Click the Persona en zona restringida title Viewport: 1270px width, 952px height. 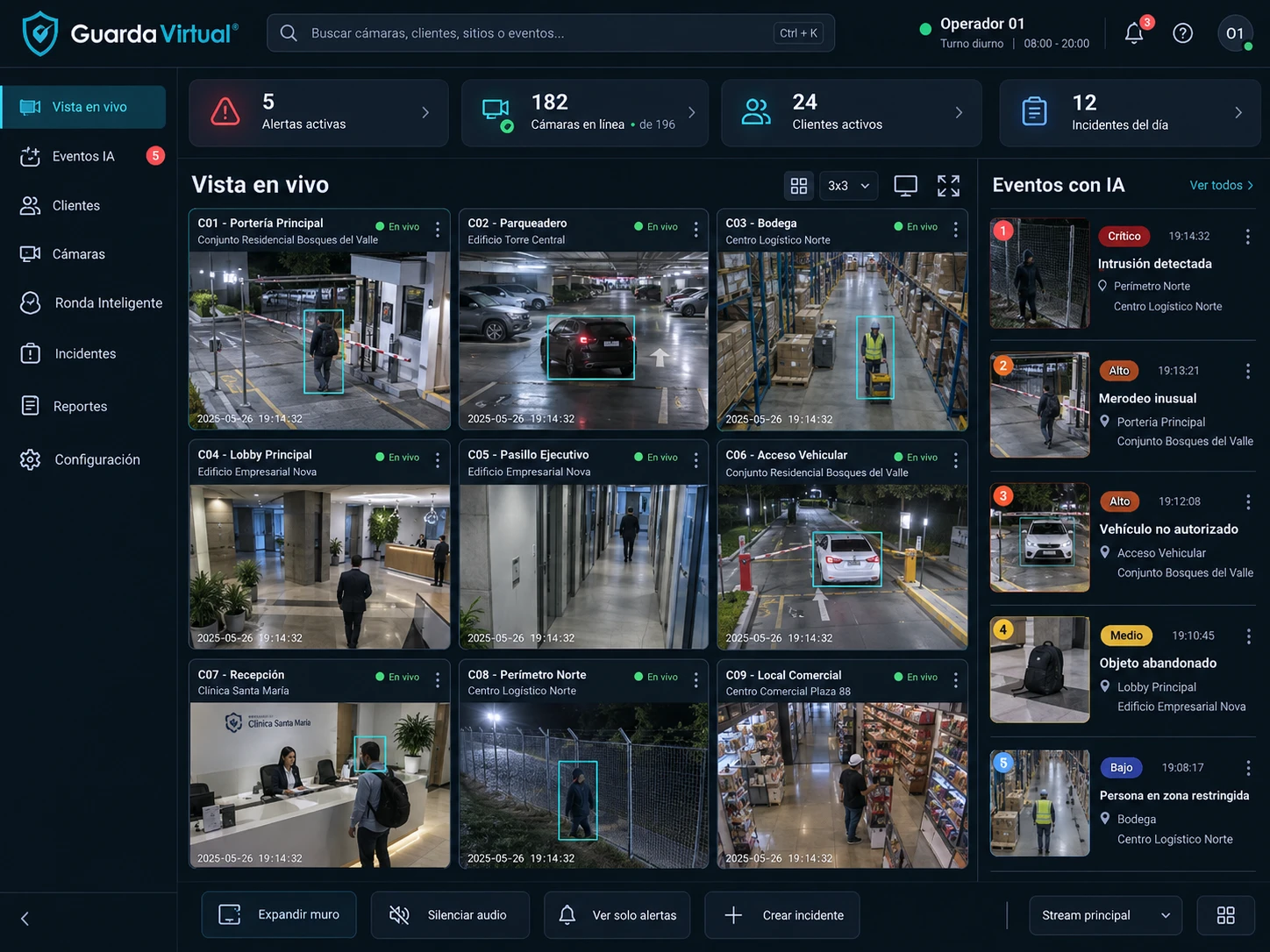click(x=1174, y=795)
